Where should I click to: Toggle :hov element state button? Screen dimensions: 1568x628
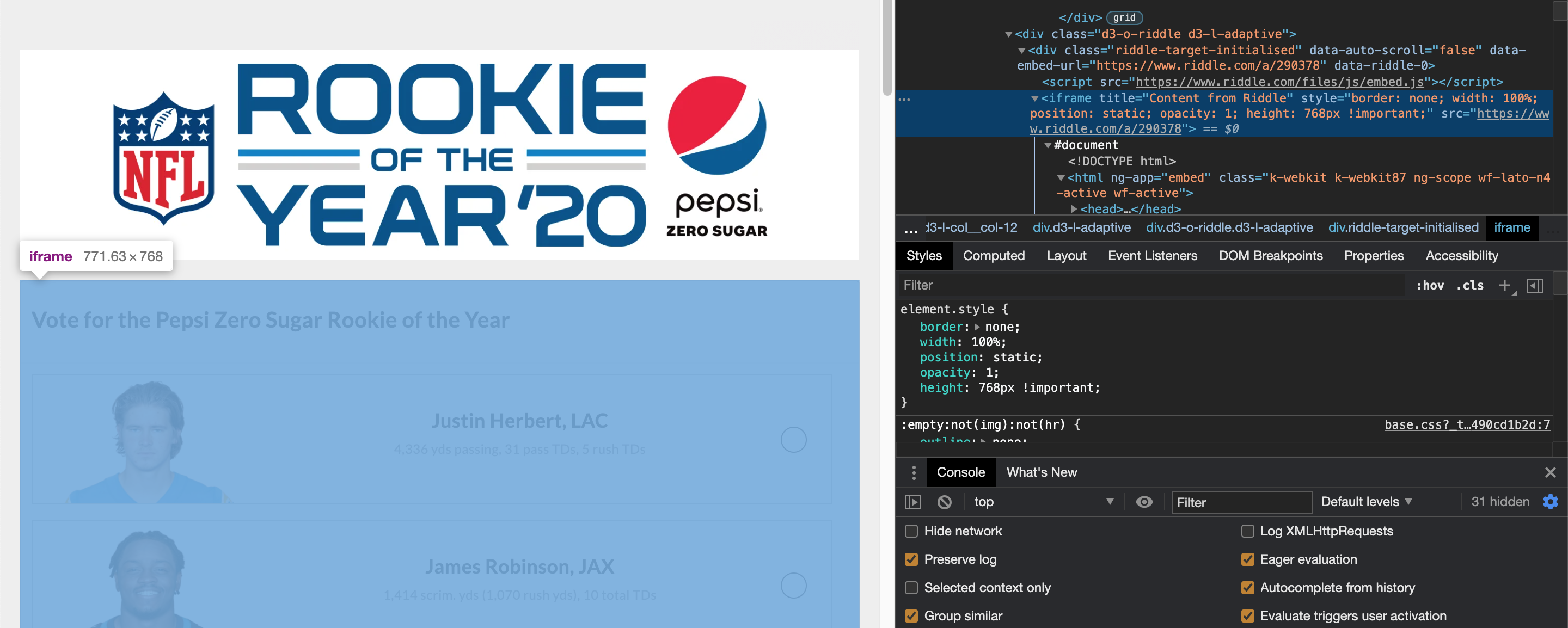1430,285
